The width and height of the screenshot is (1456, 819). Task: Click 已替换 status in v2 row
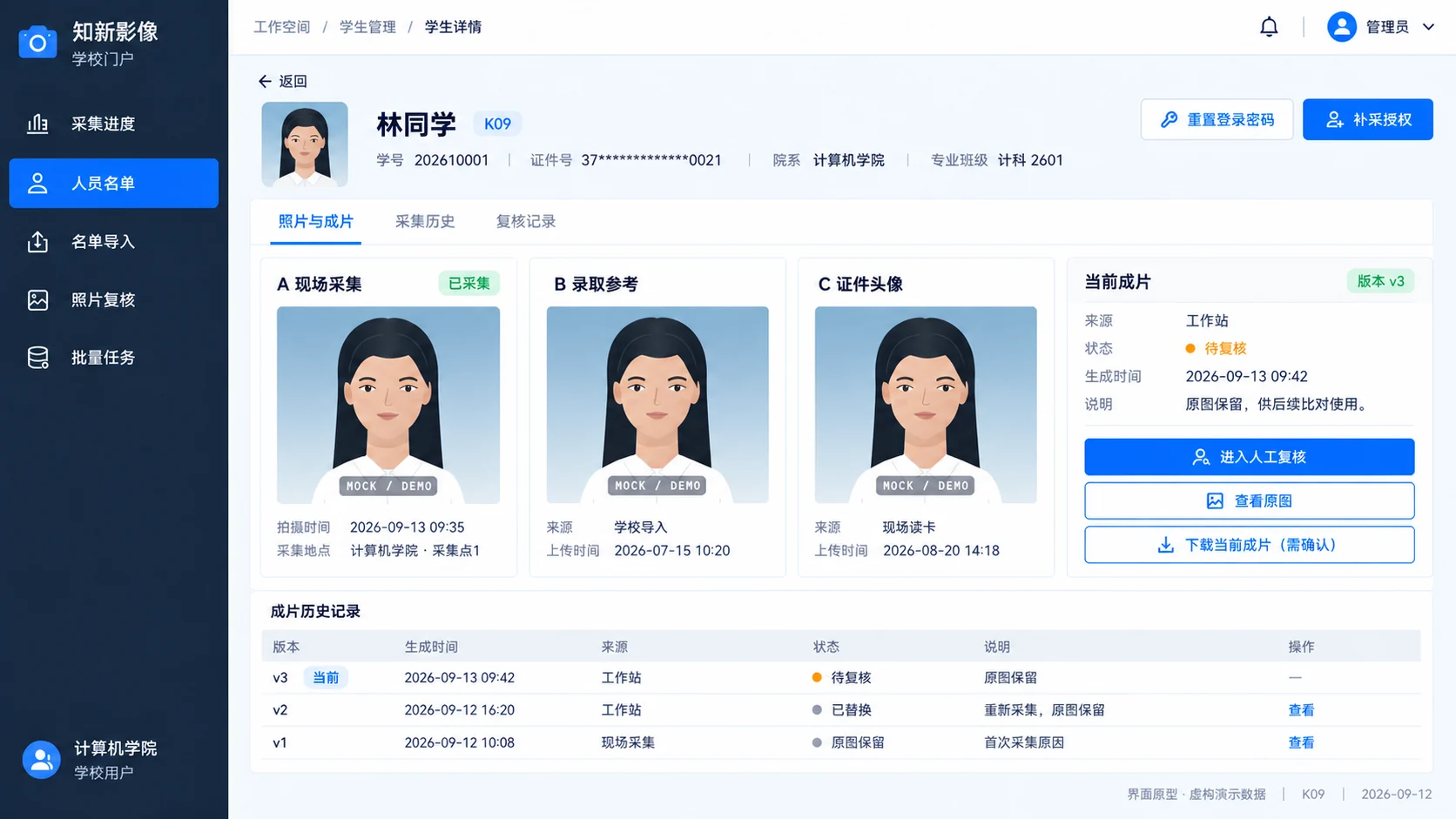[x=841, y=710]
